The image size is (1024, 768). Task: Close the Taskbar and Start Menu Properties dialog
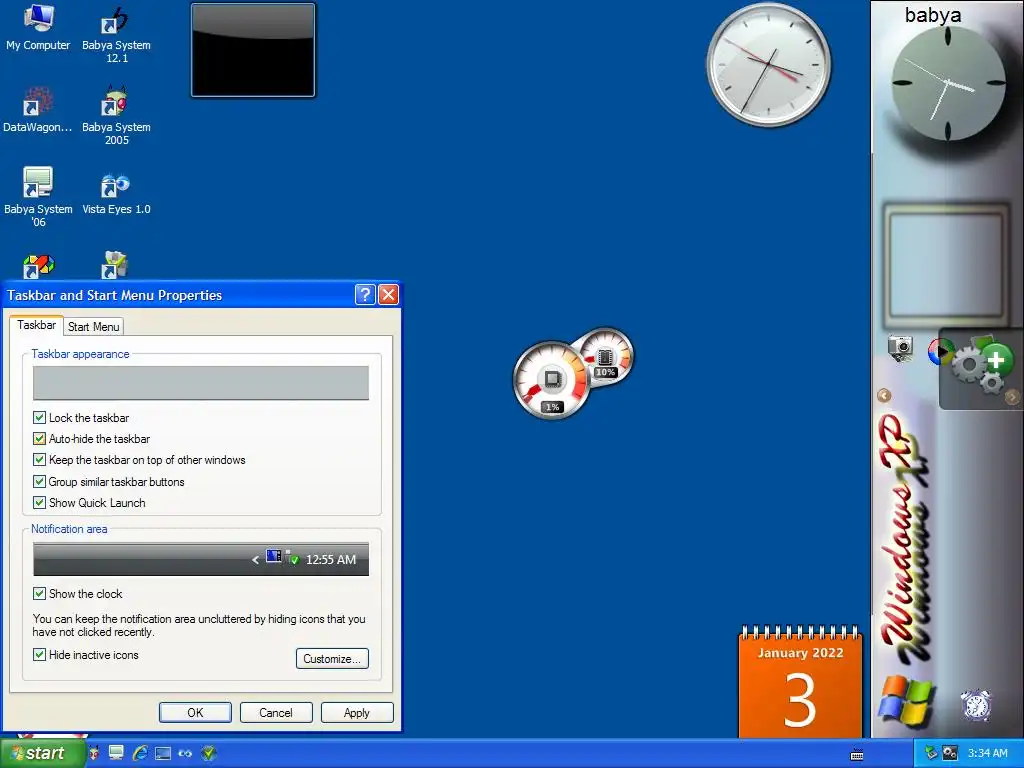(389, 295)
